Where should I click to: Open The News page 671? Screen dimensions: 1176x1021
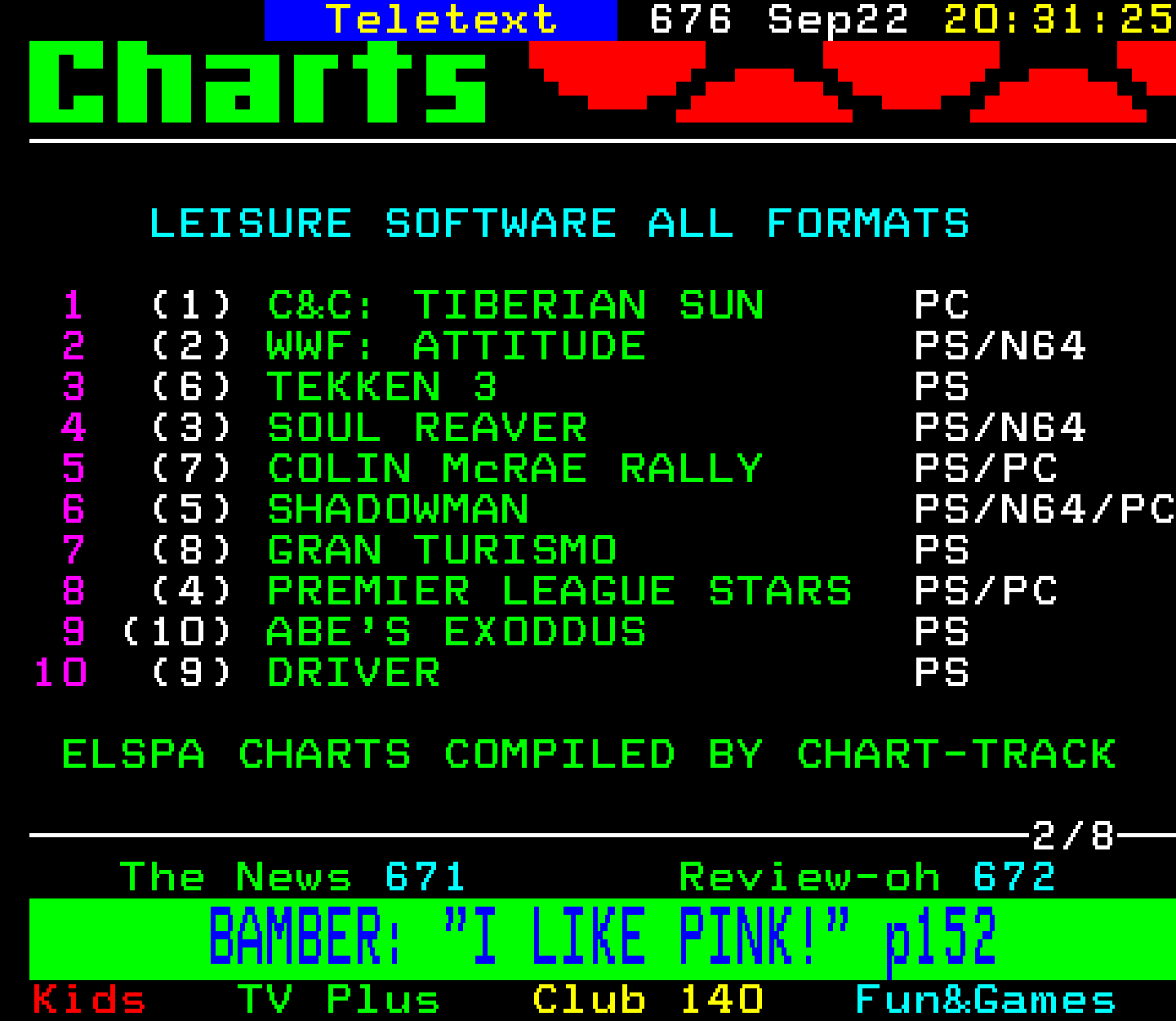(292, 876)
